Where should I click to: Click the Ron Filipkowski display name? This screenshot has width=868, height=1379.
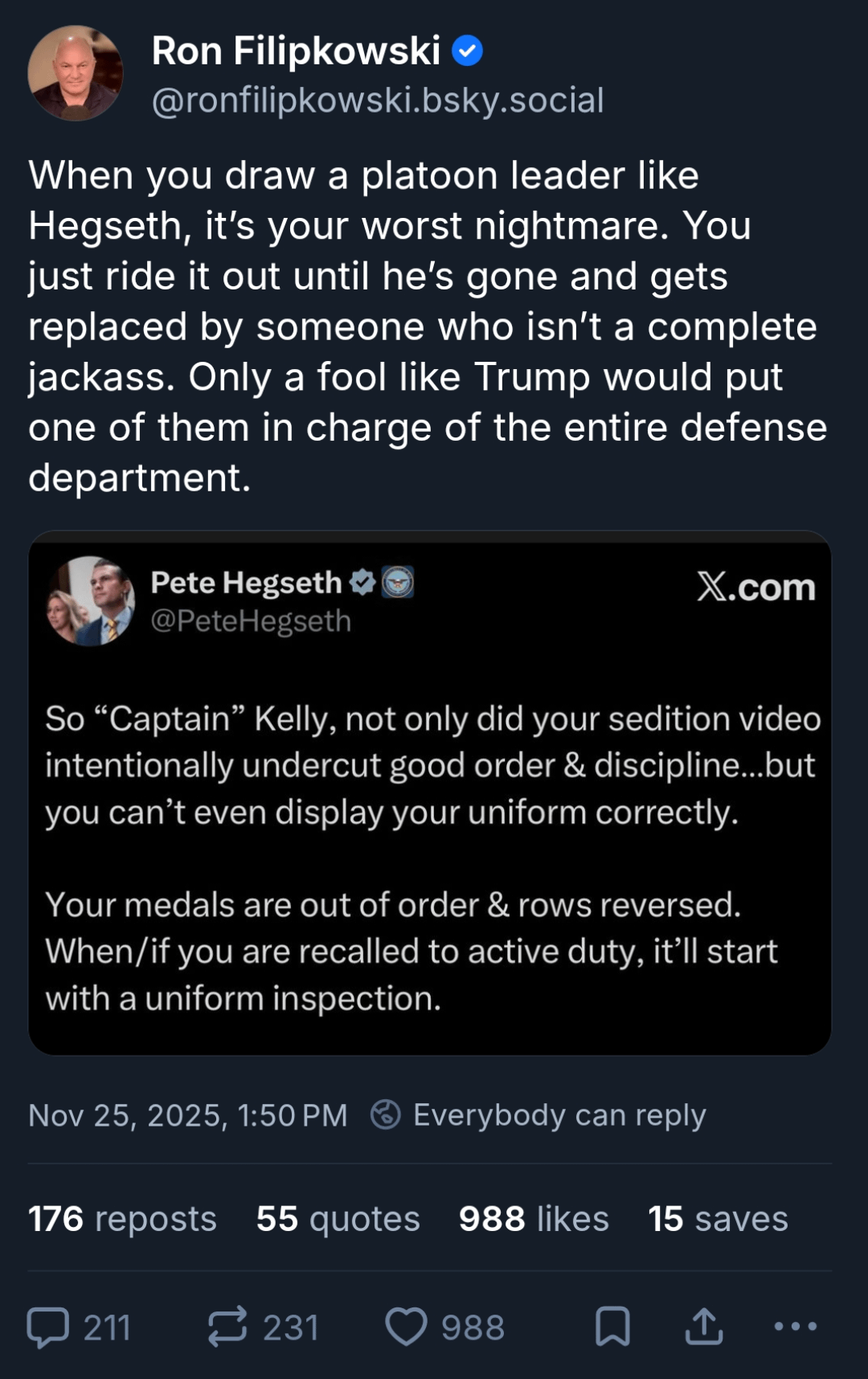(296, 51)
